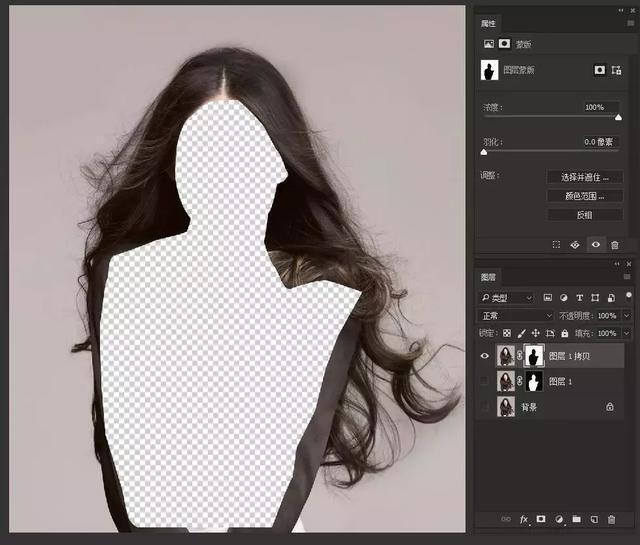Screen dimensions: 640x545
Task: Show the 背景 layer
Action: tap(486, 407)
